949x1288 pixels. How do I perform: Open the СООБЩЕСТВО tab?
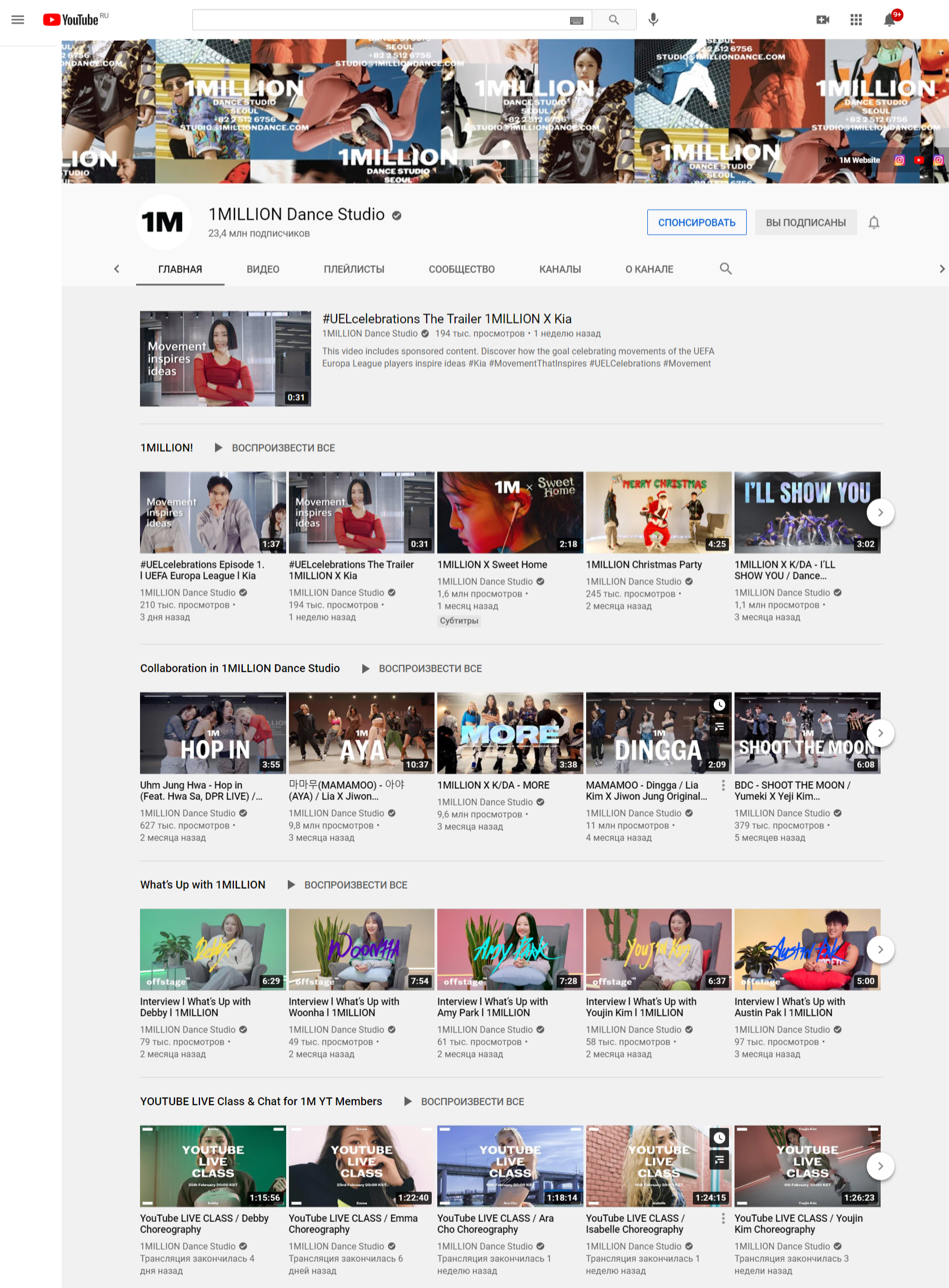click(x=461, y=269)
